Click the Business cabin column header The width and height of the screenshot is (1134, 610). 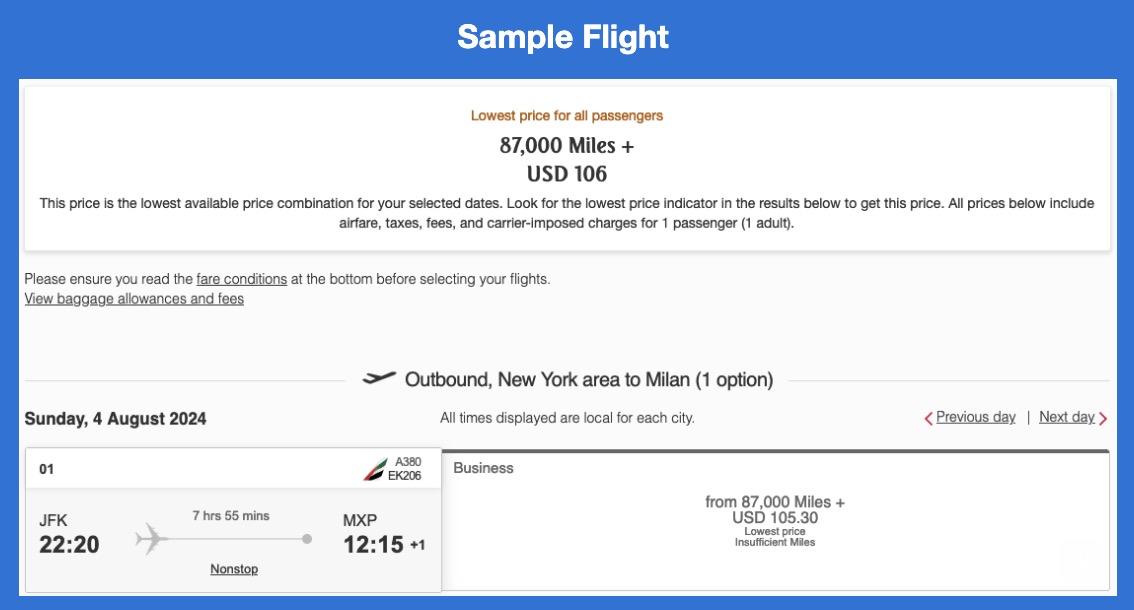click(x=484, y=468)
